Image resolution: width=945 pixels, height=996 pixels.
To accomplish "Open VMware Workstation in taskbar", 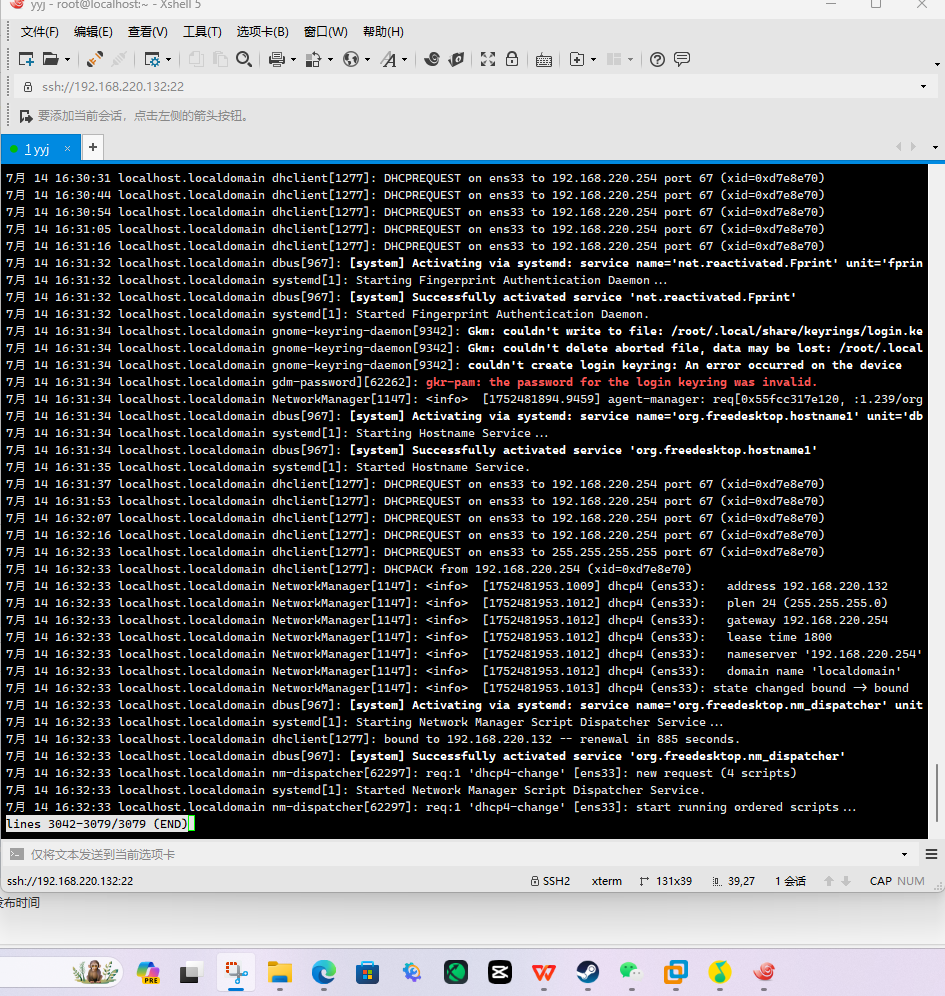I will (676, 972).
